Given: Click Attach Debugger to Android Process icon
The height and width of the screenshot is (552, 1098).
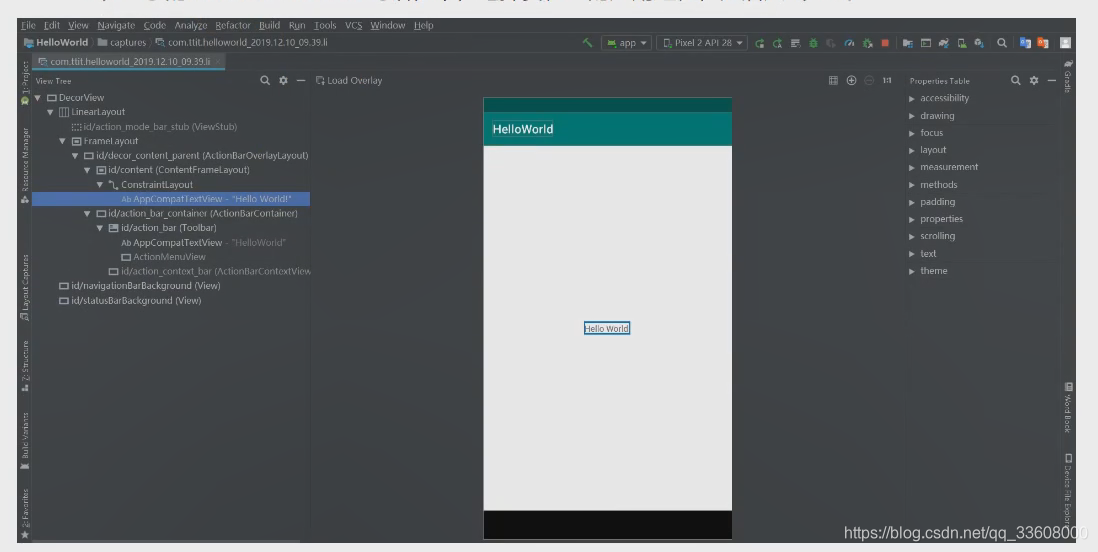Looking at the screenshot, I should pos(868,43).
